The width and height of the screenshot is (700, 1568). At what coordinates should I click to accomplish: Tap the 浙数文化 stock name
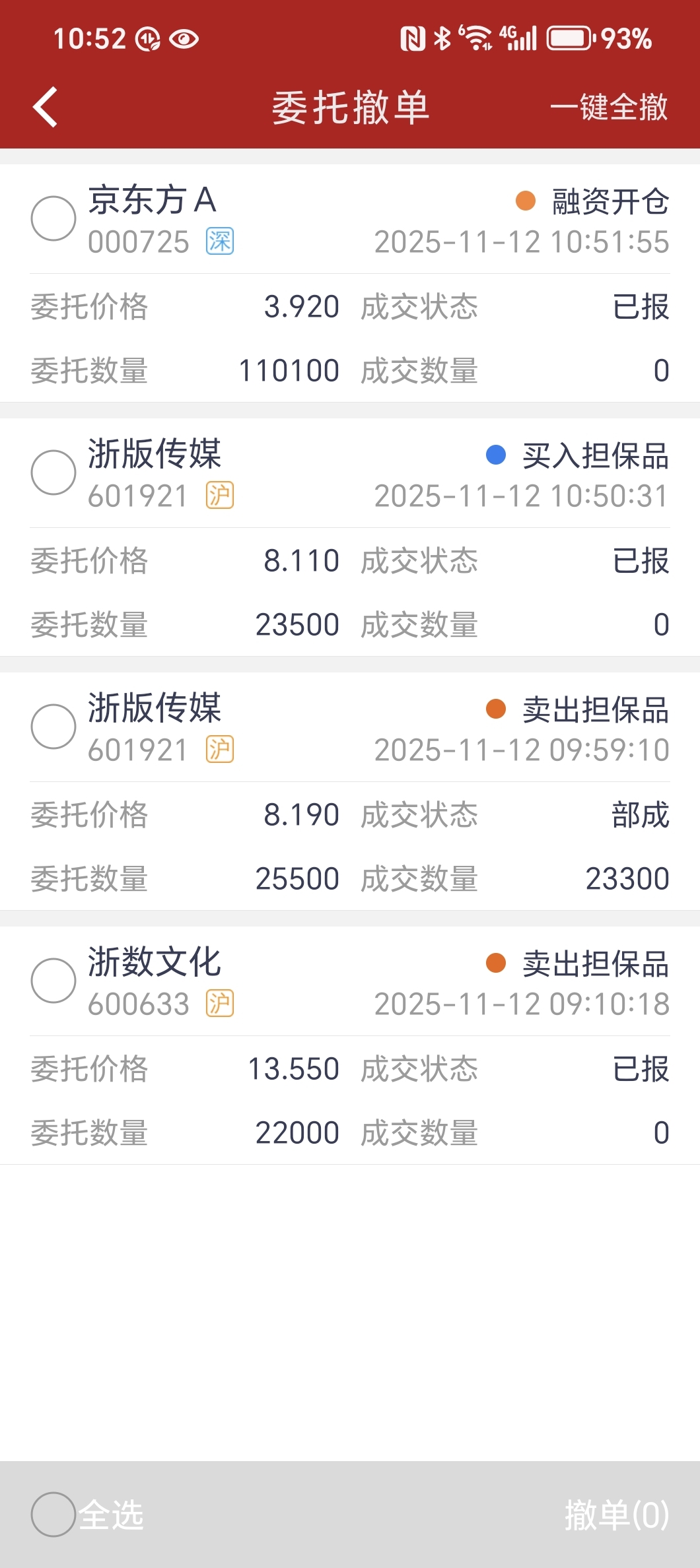[155, 962]
